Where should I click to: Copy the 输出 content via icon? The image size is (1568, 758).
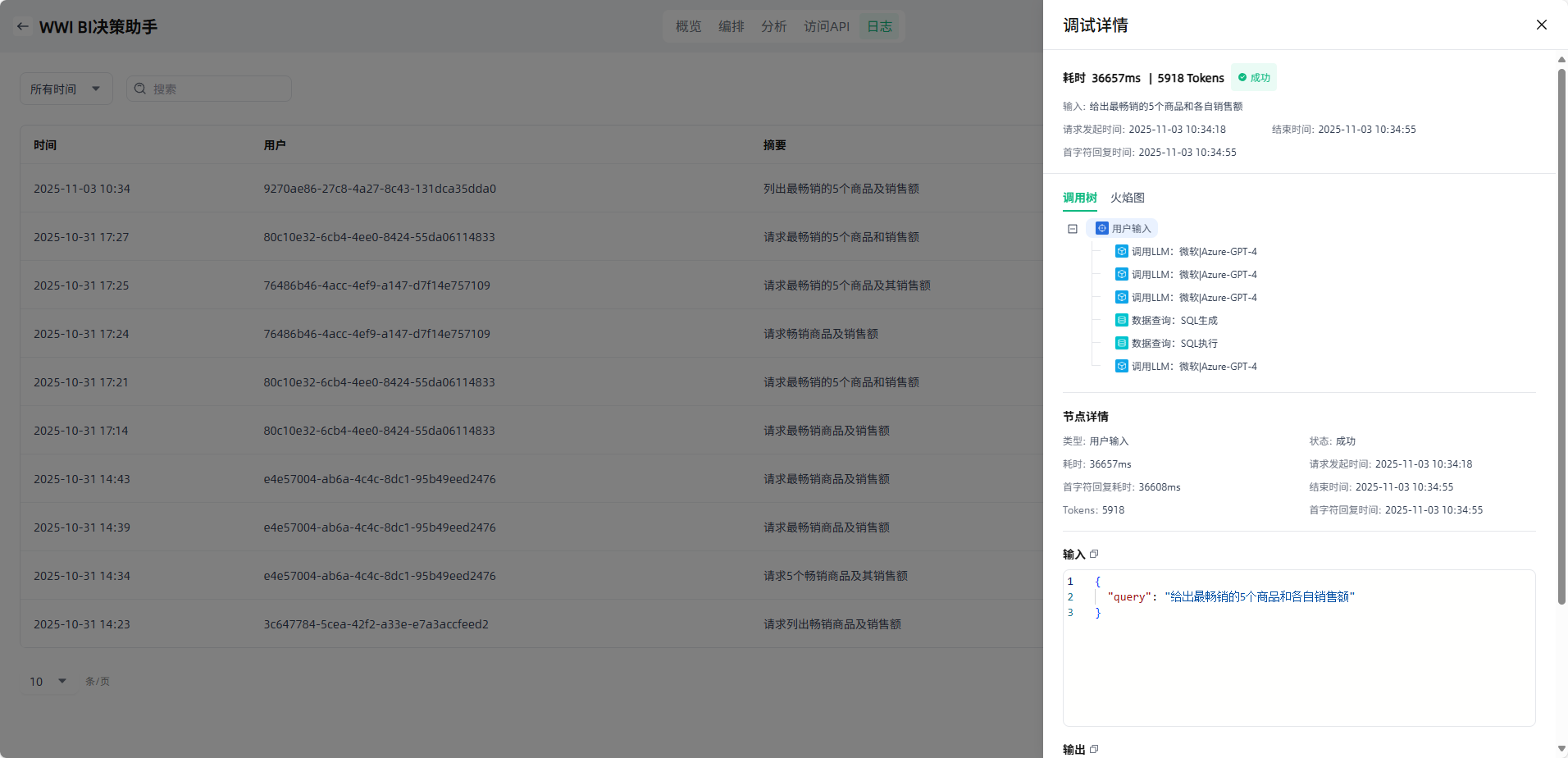point(1094,749)
